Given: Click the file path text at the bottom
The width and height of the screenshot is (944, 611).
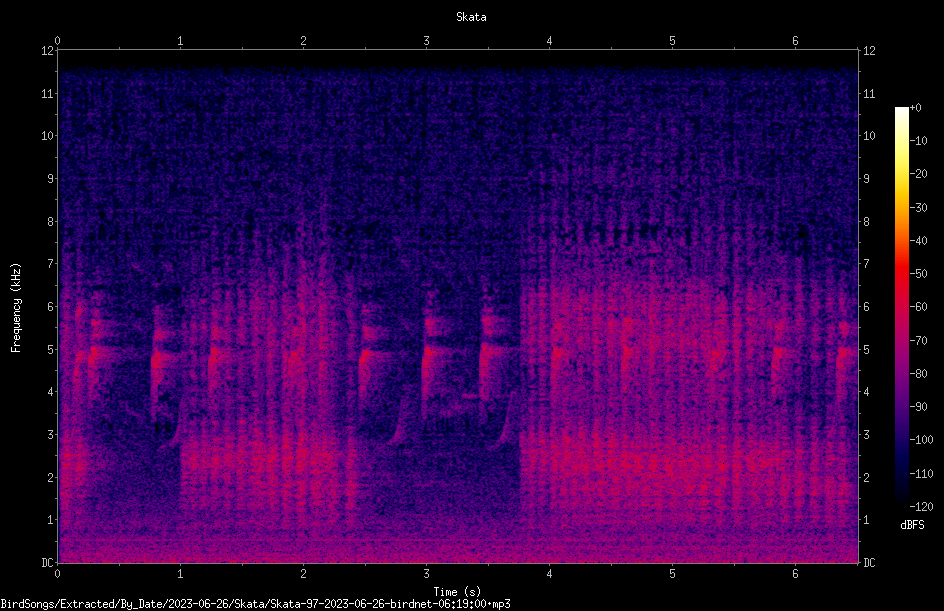Looking at the screenshot, I should pyautogui.click(x=255, y=604).
